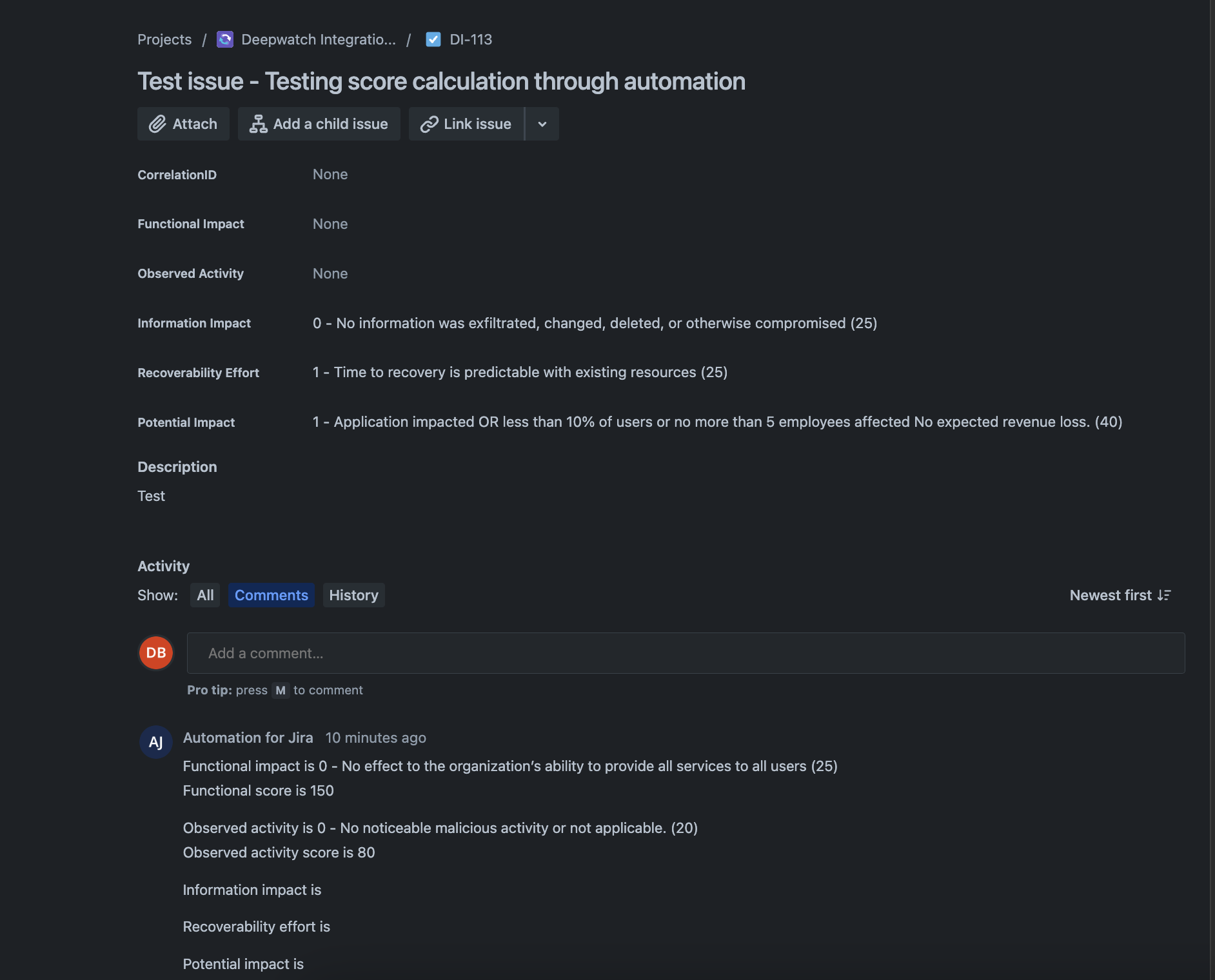Click the sort order arrows icon
The width and height of the screenshot is (1215, 980).
(x=1164, y=595)
